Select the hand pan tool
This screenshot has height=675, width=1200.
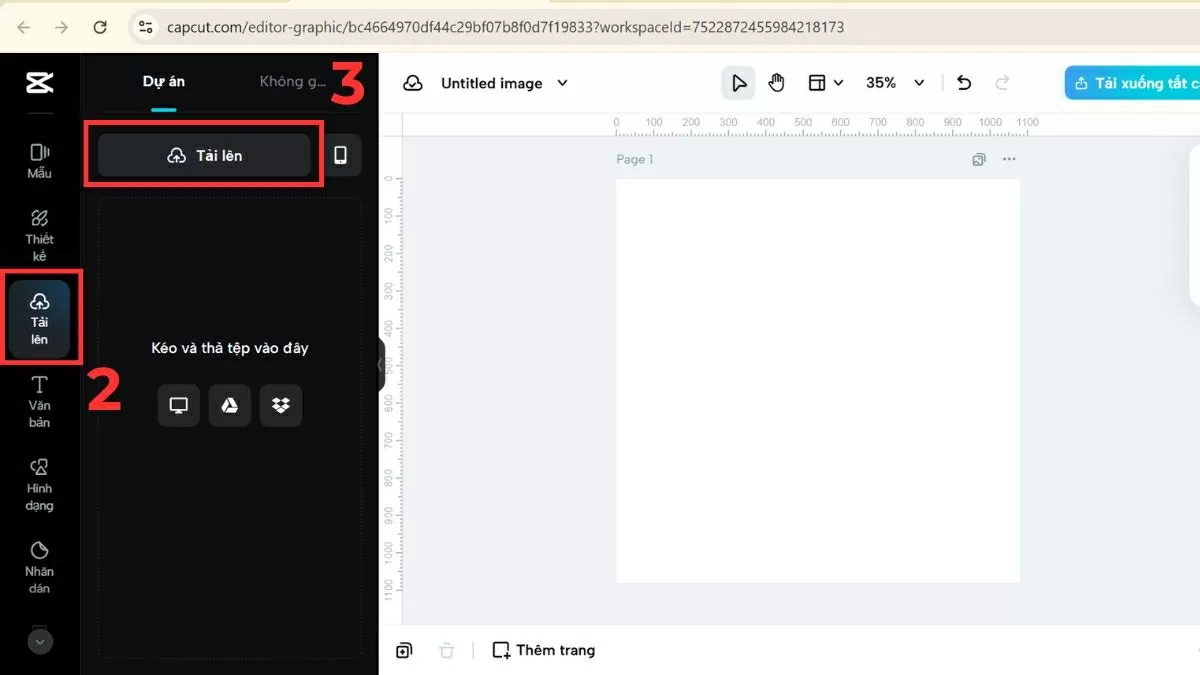777,83
